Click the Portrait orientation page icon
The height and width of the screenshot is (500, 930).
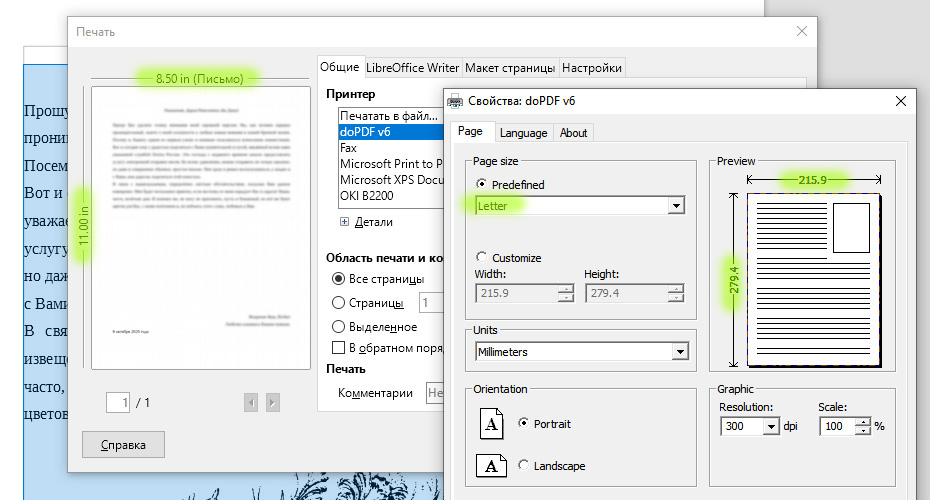point(492,424)
